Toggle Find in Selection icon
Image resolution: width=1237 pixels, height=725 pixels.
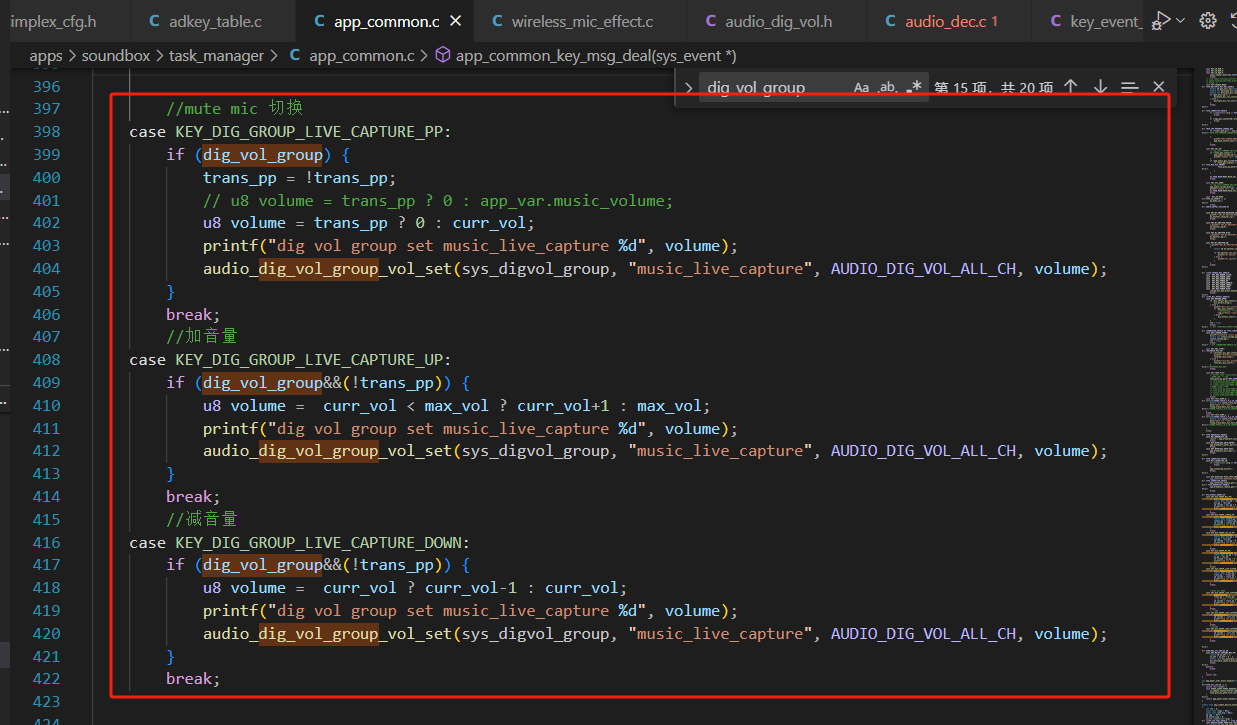tap(1129, 88)
